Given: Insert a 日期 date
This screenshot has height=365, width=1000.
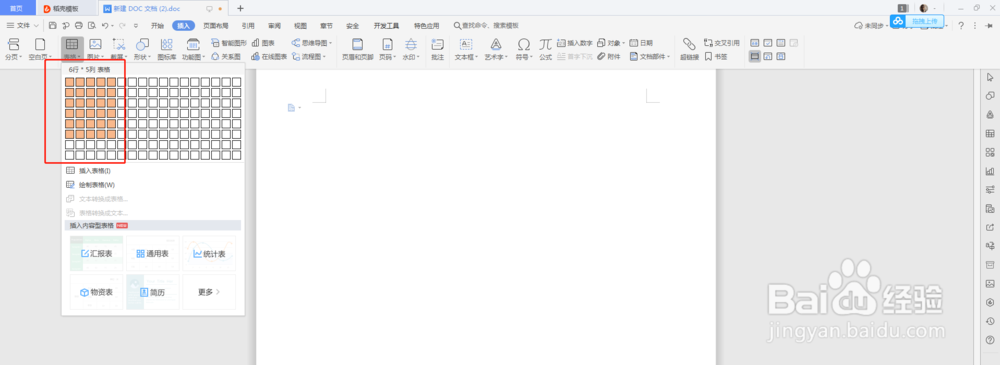Looking at the screenshot, I should (641, 43).
